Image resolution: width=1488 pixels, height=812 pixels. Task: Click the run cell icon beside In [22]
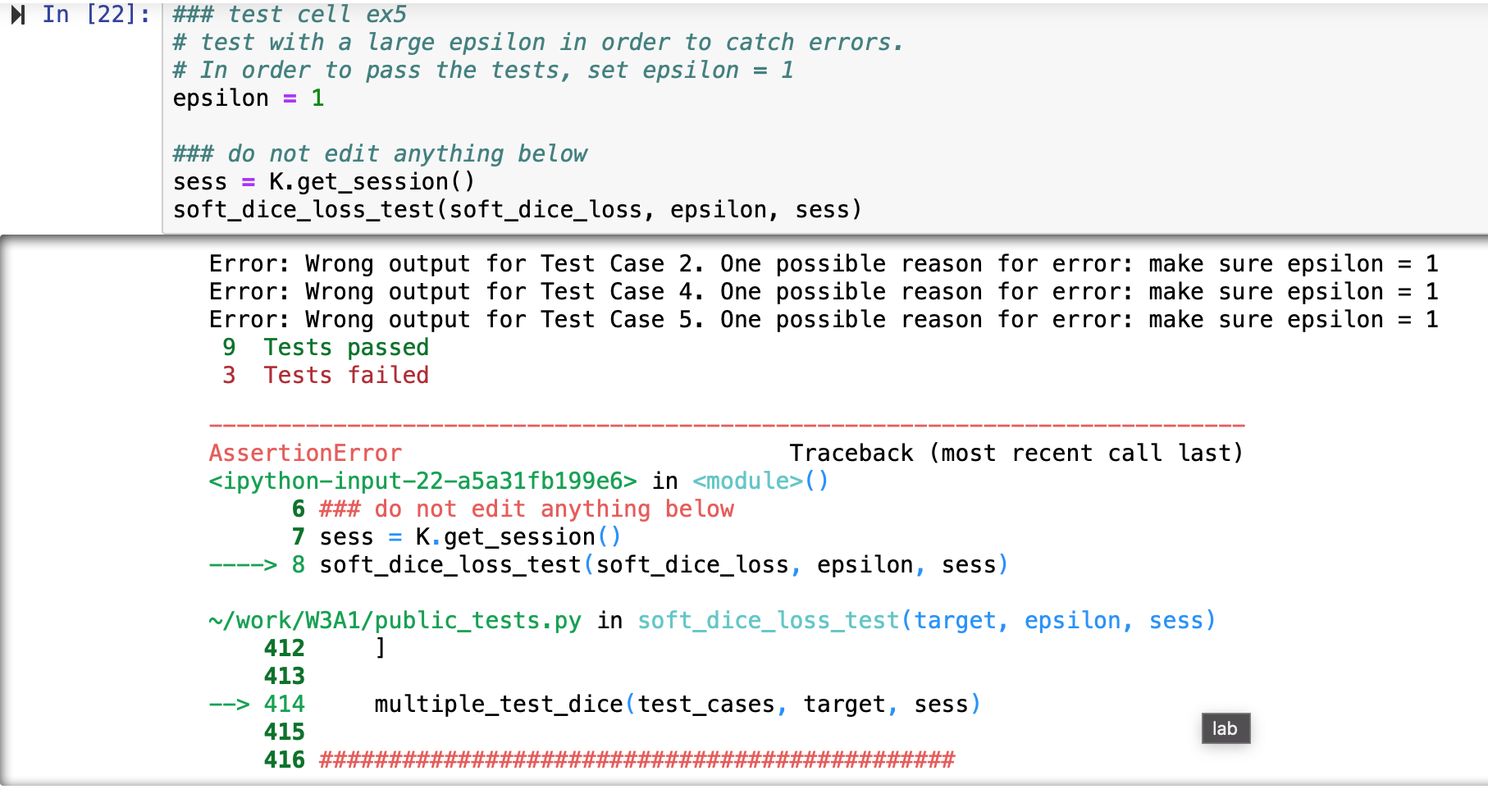[x=18, y=15]
